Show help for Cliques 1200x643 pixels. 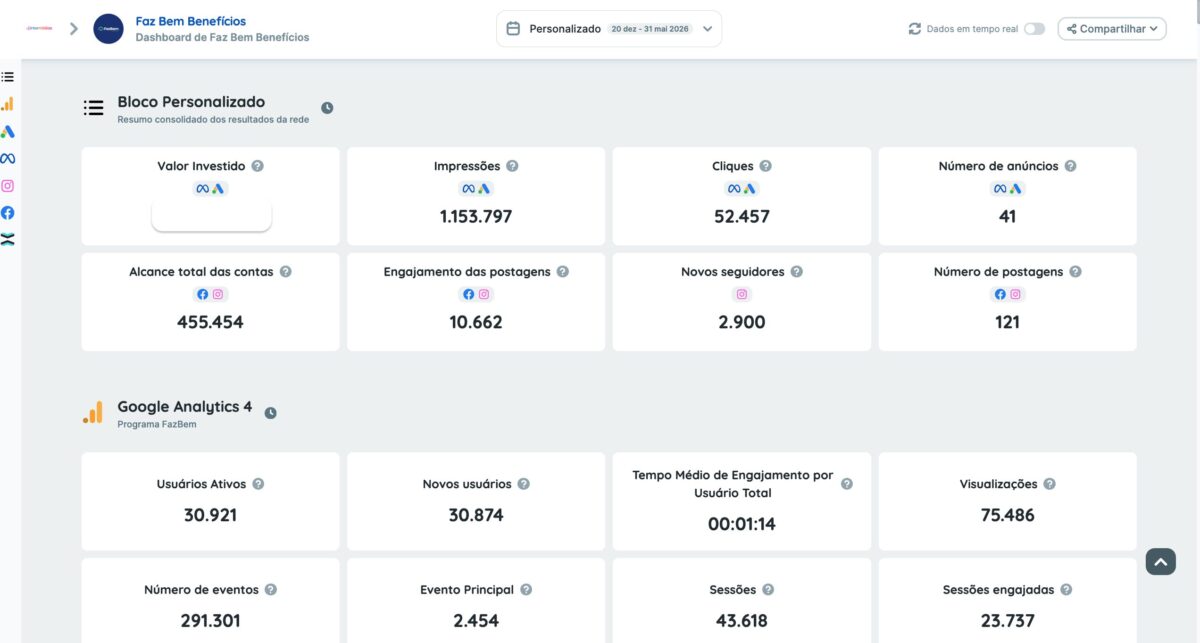[765, 166]
